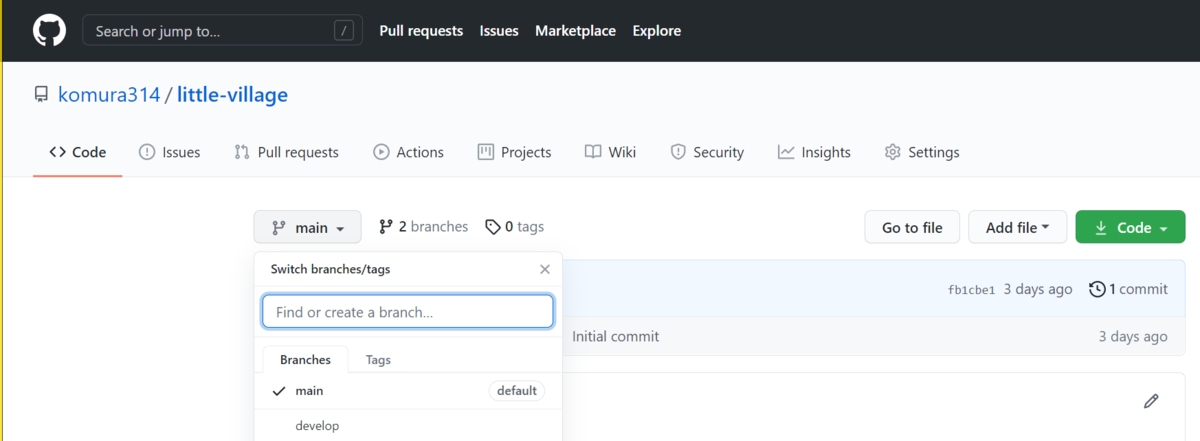This screenshot has width=1200, height=441.
Task: Select the main branch in list
Action: click(x=408, y=391)
